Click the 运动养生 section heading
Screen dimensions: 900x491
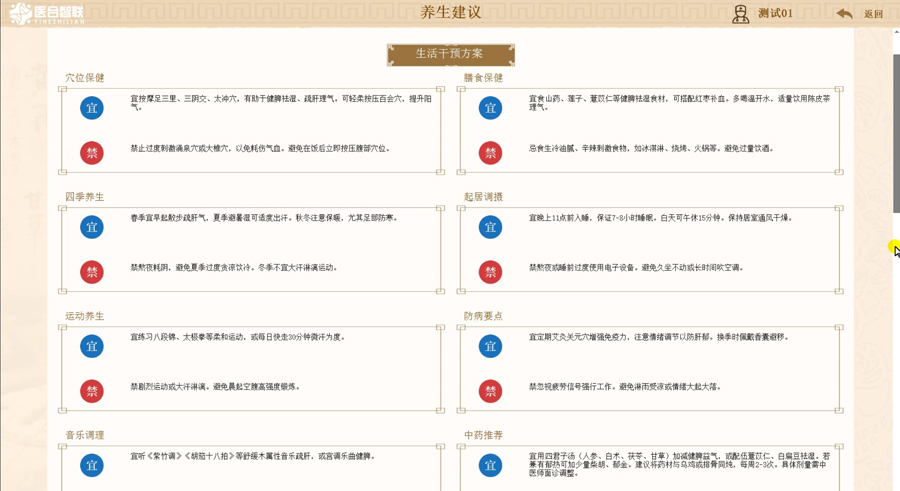pyautogui.click(x=84, y=316)
